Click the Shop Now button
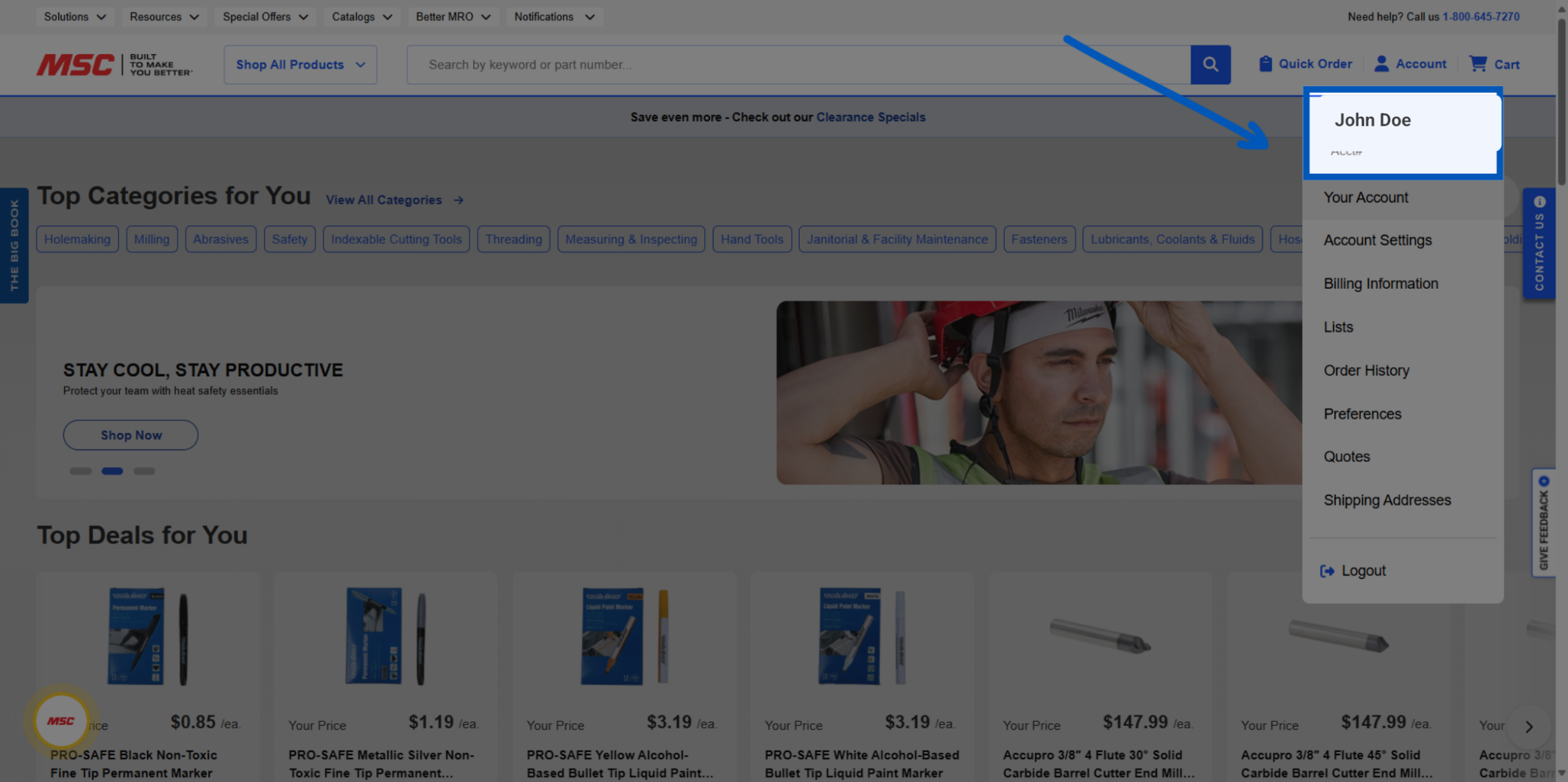Viewport: 1568px width, 782px height. 131,435
